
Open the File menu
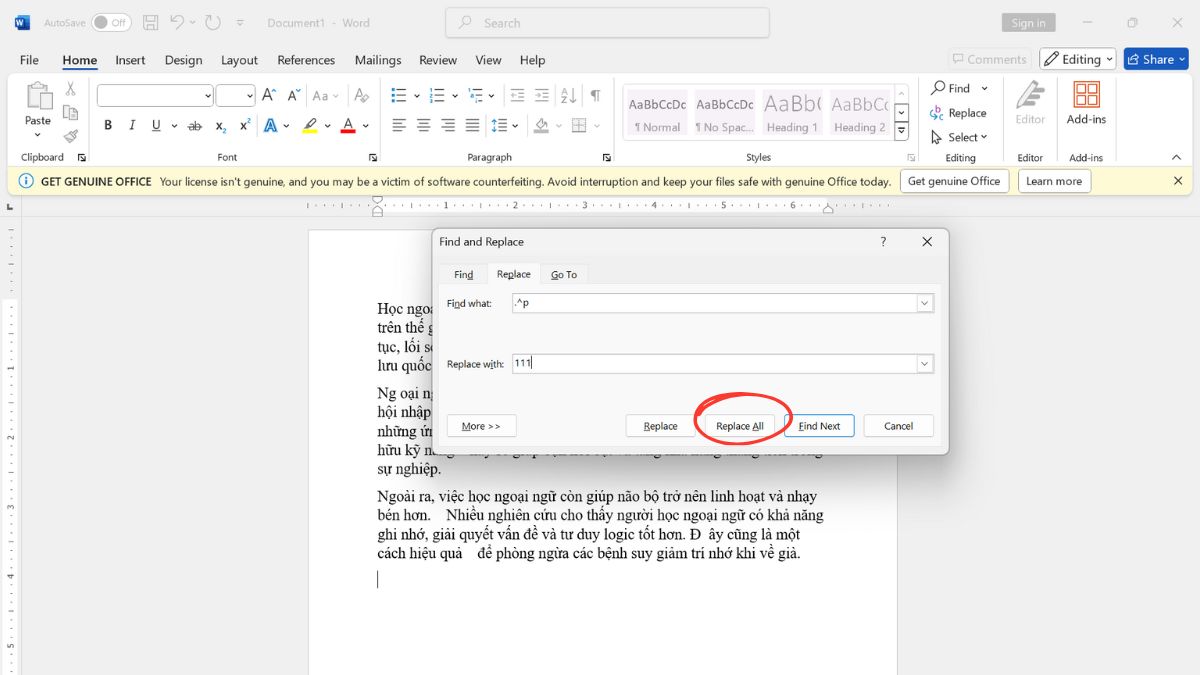tap(29, 60)
